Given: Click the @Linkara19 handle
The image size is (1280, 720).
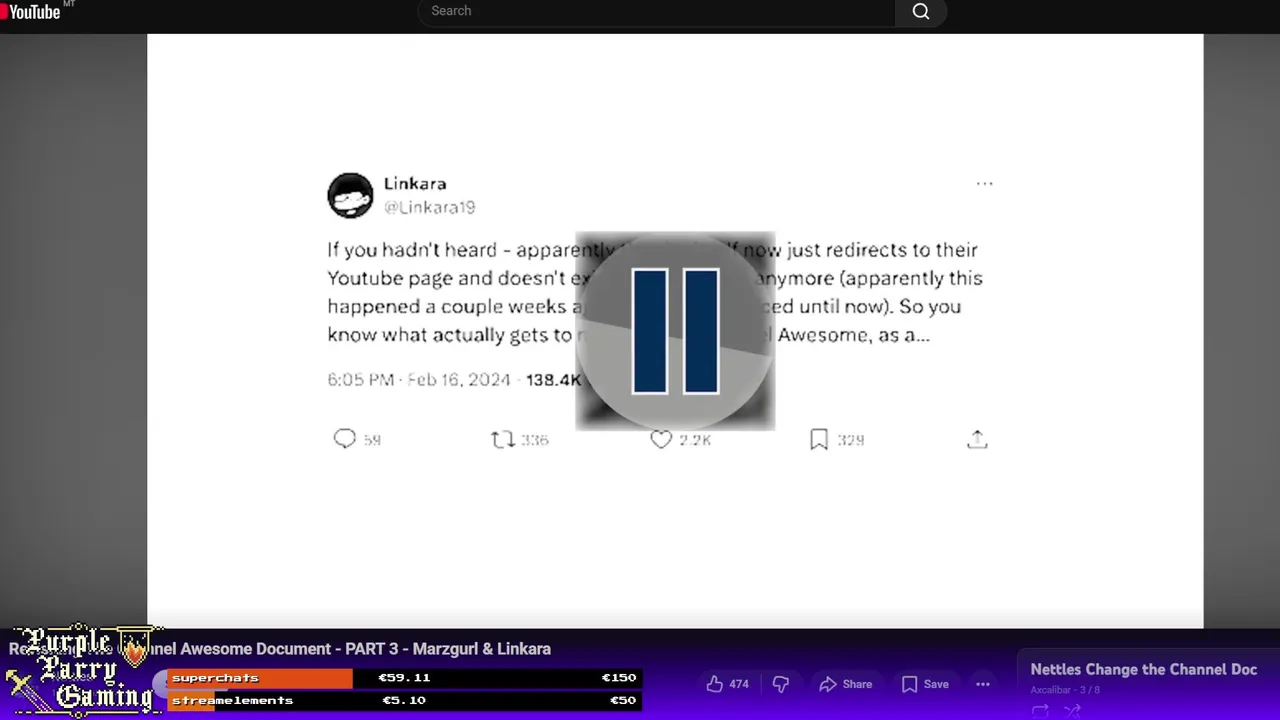Looking at the screenshot, I should click(430, 207).
